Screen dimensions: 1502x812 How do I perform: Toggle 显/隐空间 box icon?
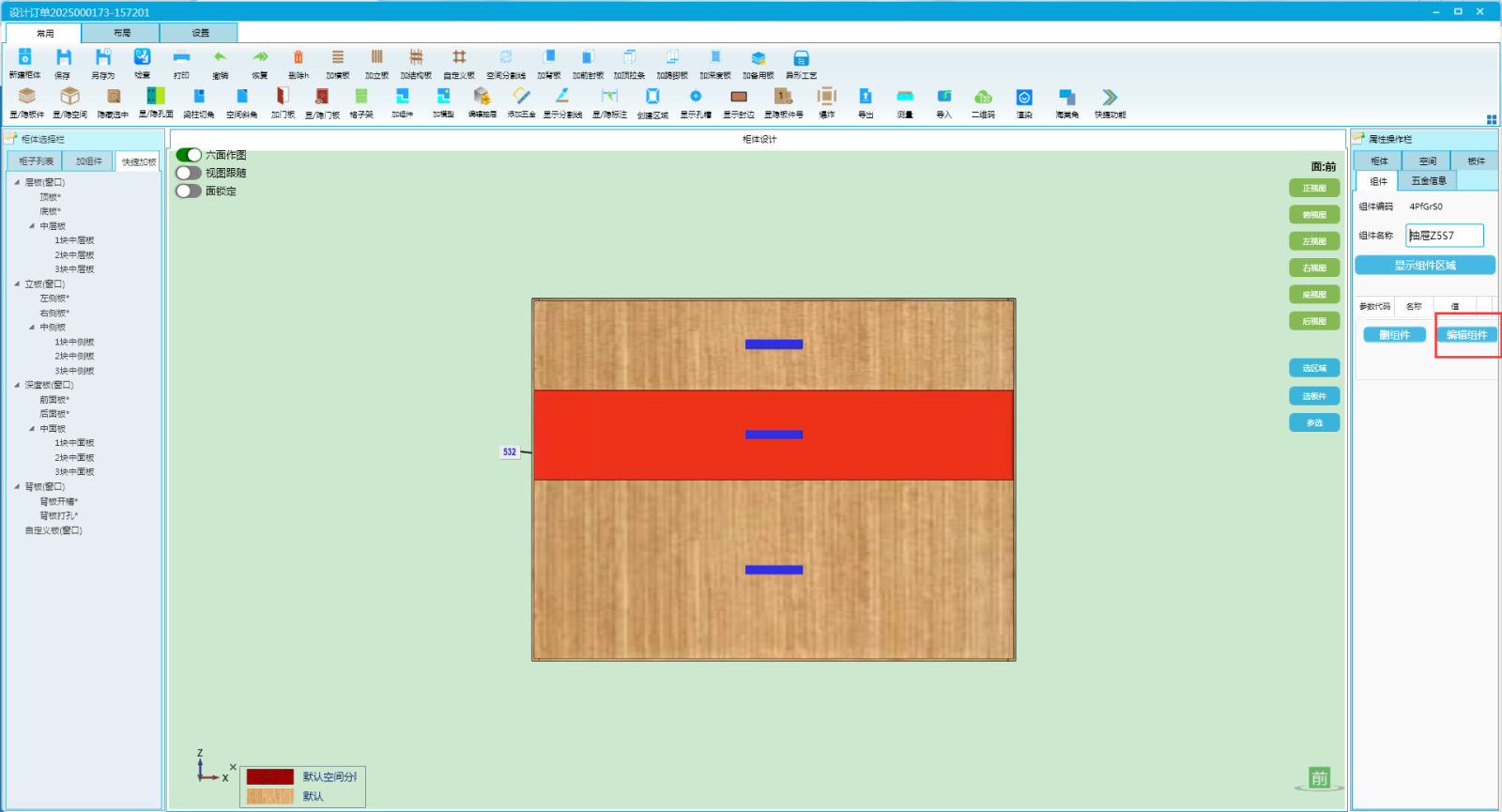tap(69, 97)
